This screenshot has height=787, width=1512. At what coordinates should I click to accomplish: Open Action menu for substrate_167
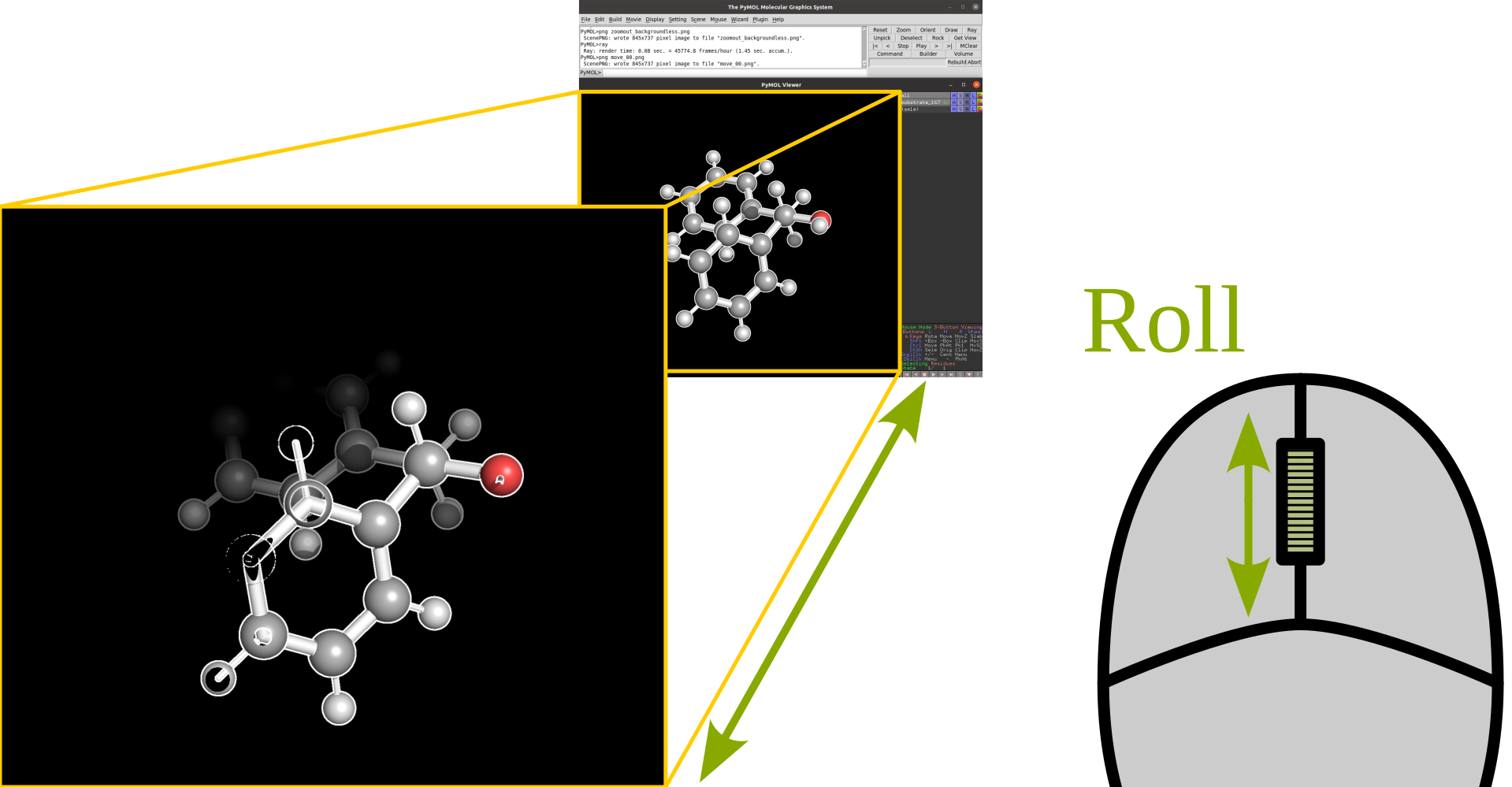[x=953, y=102]
